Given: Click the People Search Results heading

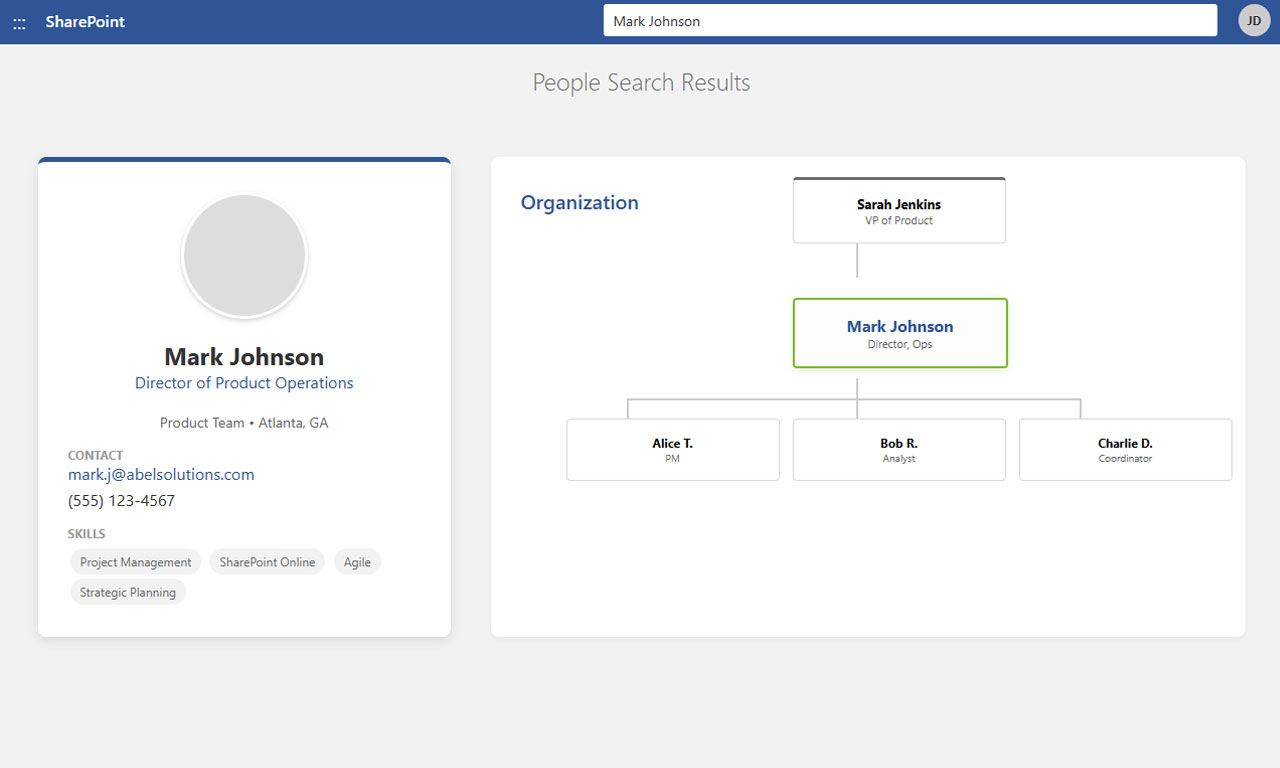Looking at the screenshot, I should (641, 83).
